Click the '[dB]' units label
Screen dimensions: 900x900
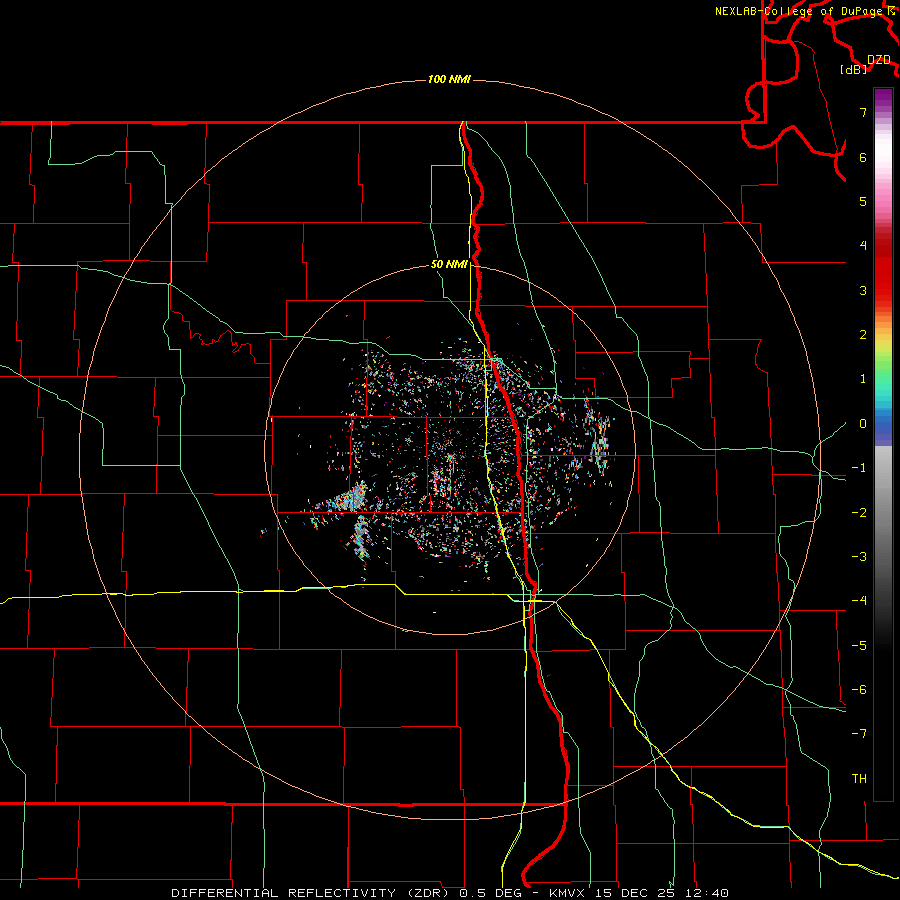tap(854, 69)
